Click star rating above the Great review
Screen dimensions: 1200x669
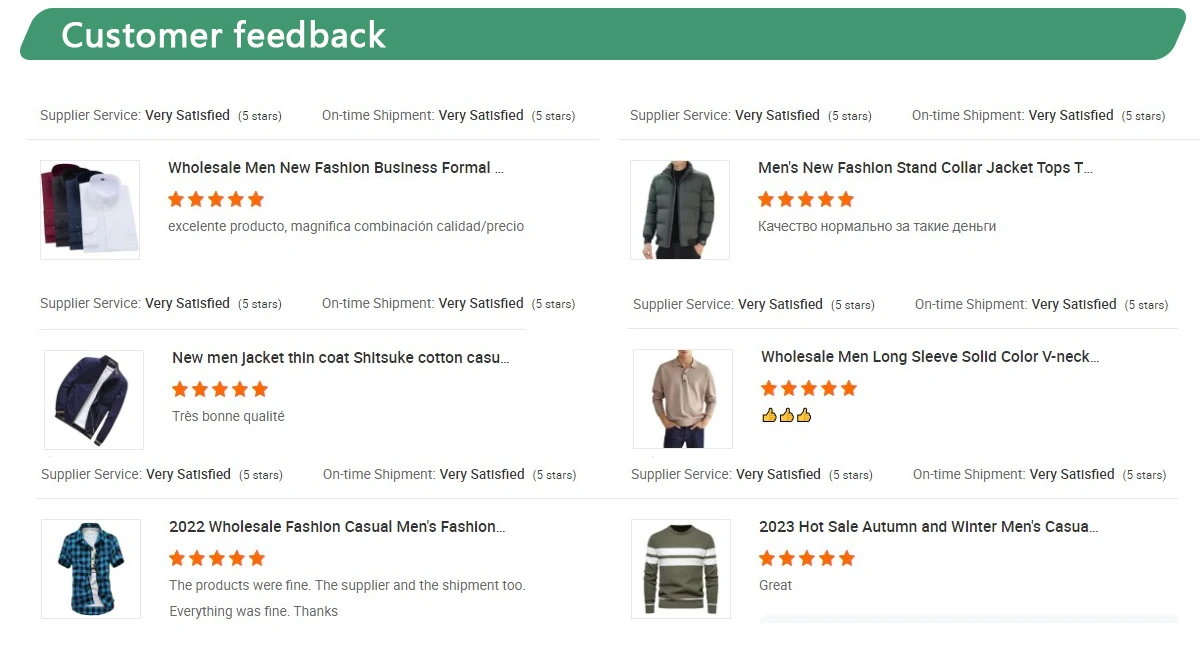[x=807, y=558]
